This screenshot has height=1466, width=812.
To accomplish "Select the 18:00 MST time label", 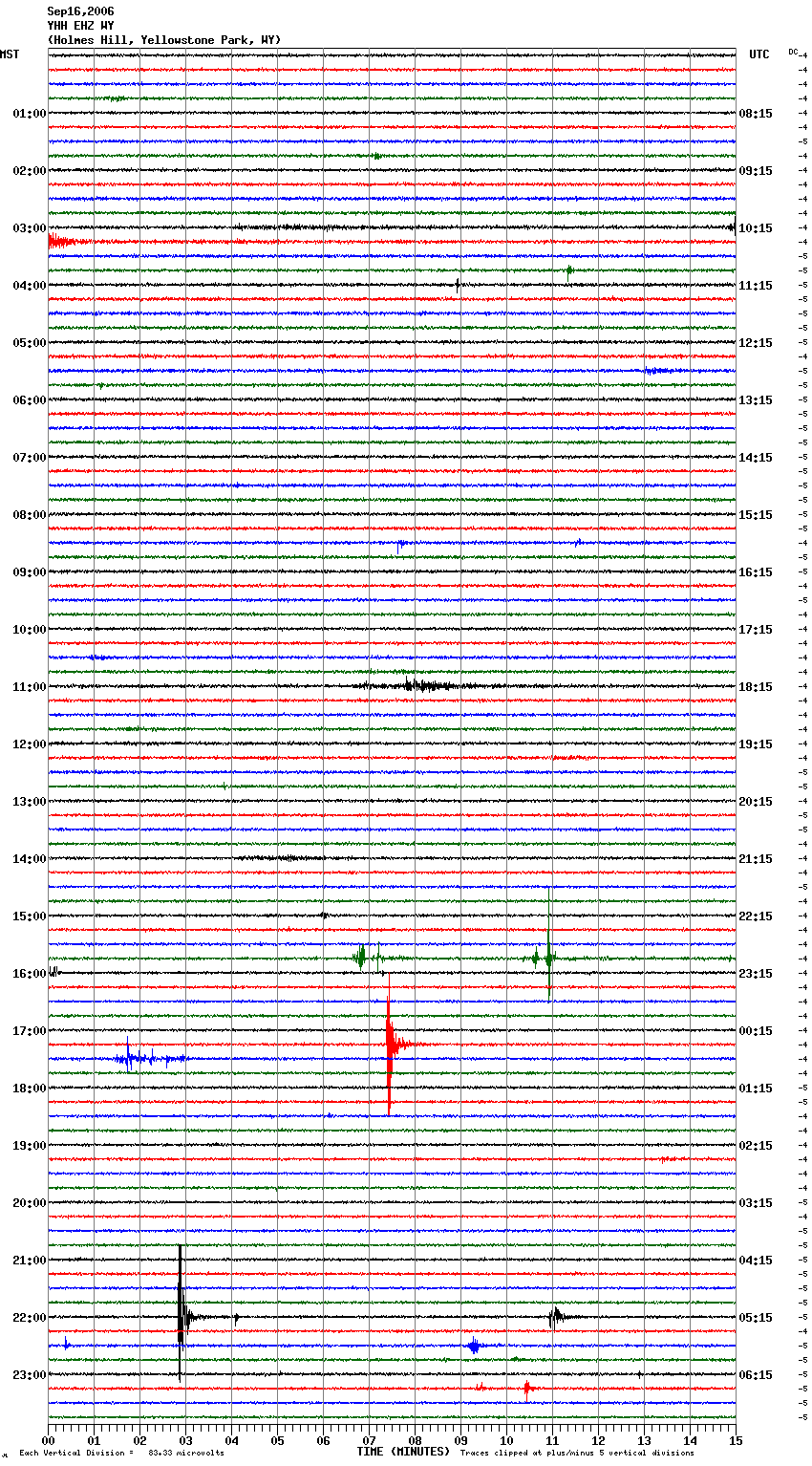I will click(x=30, y=1089).
